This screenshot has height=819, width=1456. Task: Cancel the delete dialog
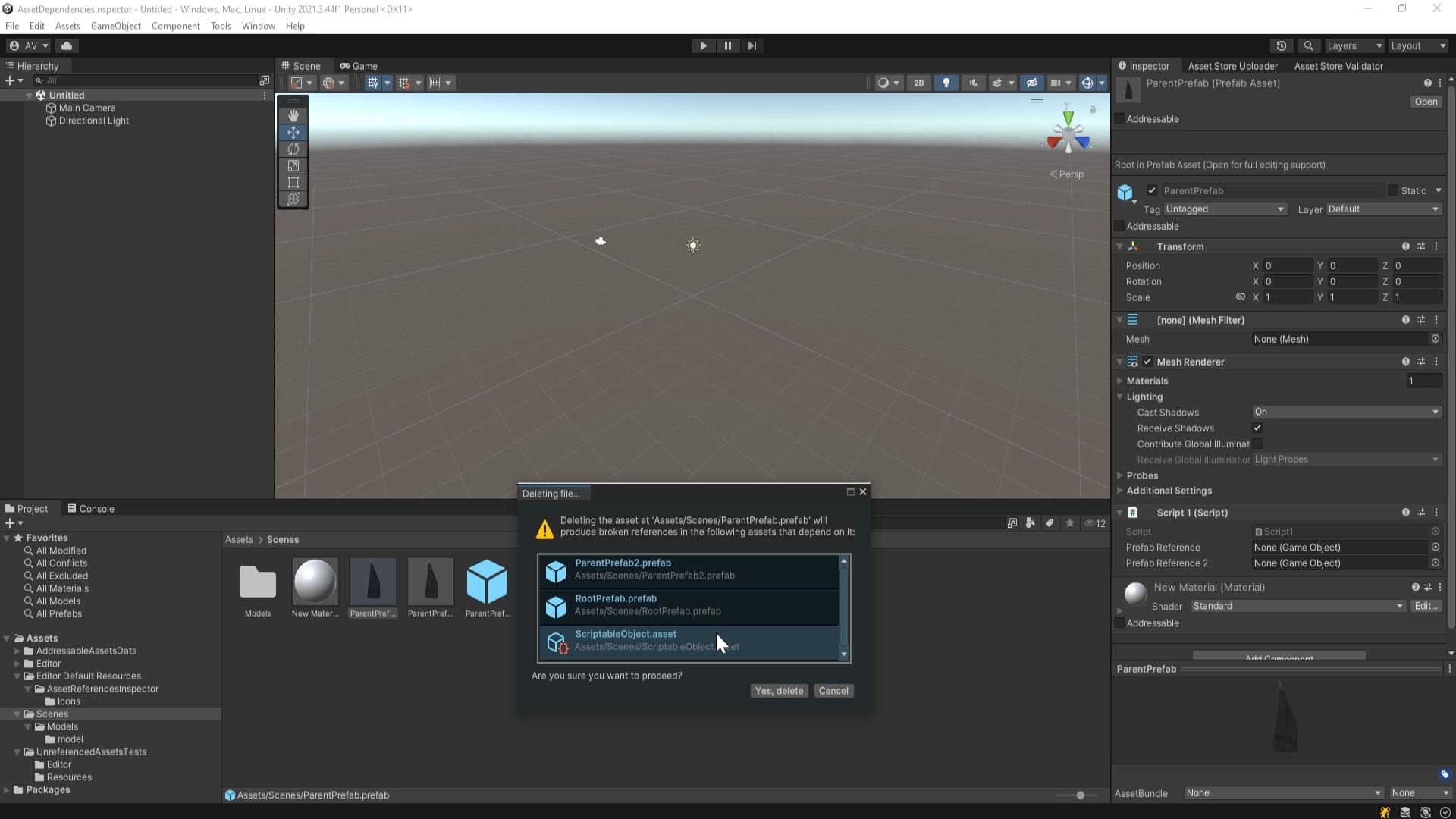click(x=833, y=691)
